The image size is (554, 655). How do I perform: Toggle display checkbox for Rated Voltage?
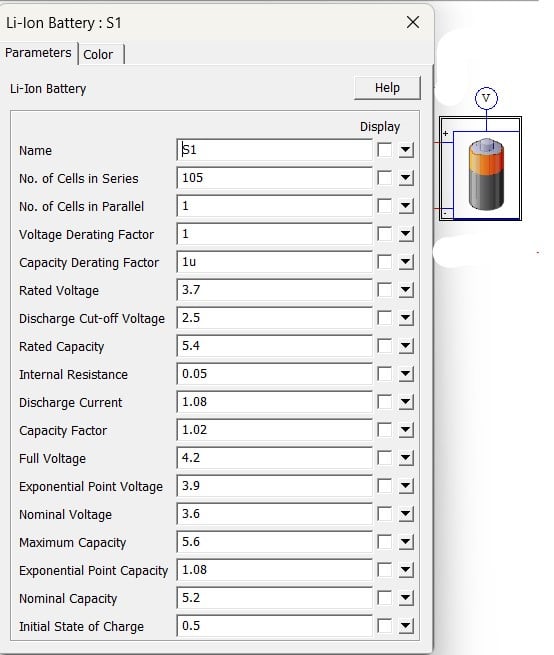click(x=384, y=290)
